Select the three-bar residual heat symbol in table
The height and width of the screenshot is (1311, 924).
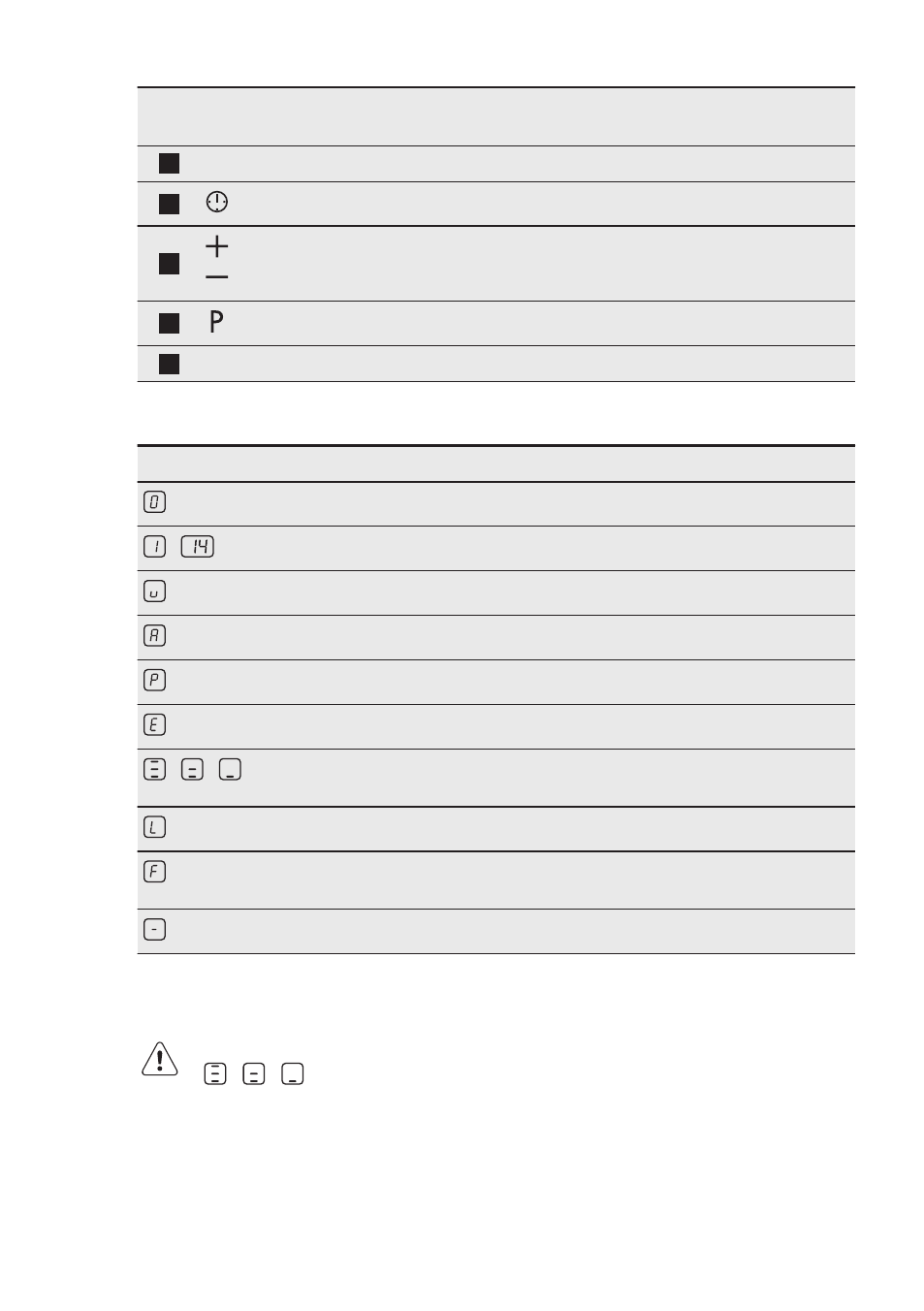154,770
